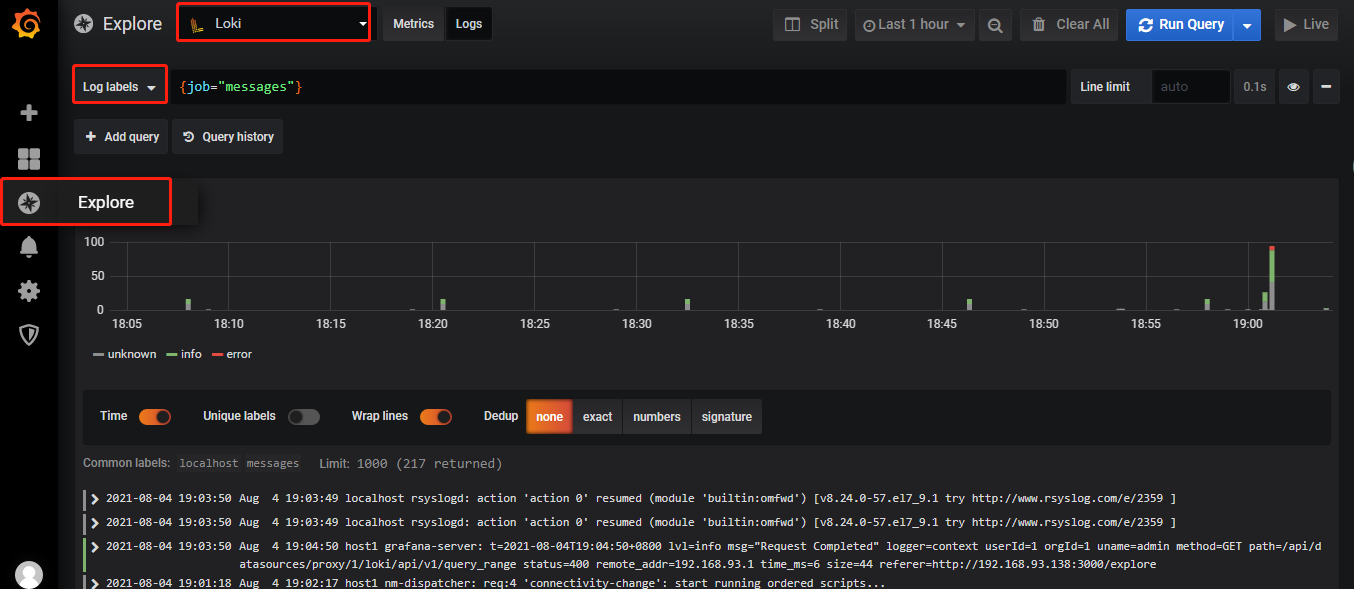Toggle the Time switch
This screenshot has height=589, width=1354.
click(x=155, y=417)
